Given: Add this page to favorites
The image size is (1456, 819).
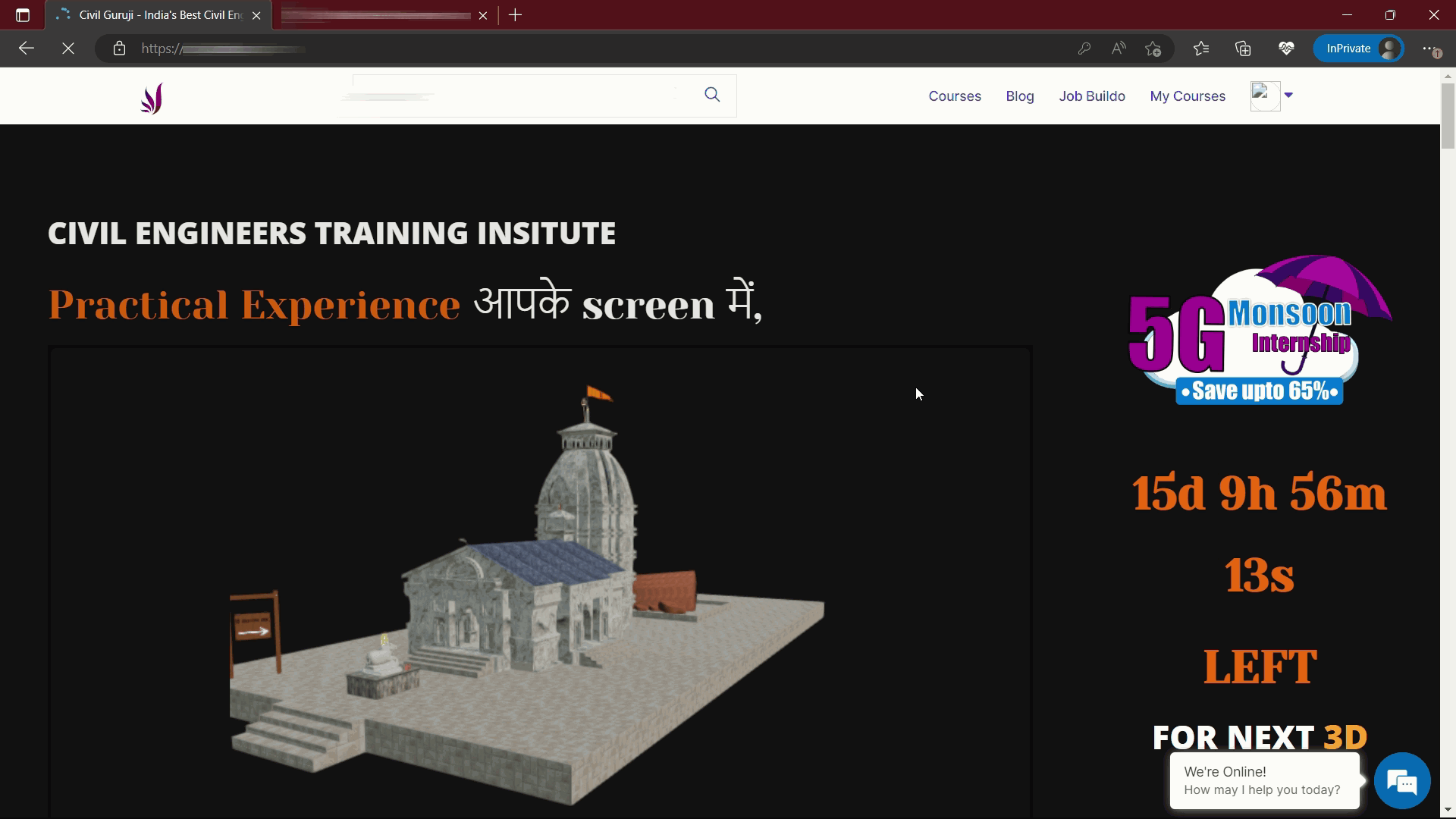Looking at the screenshot, I should point(1153,49).
